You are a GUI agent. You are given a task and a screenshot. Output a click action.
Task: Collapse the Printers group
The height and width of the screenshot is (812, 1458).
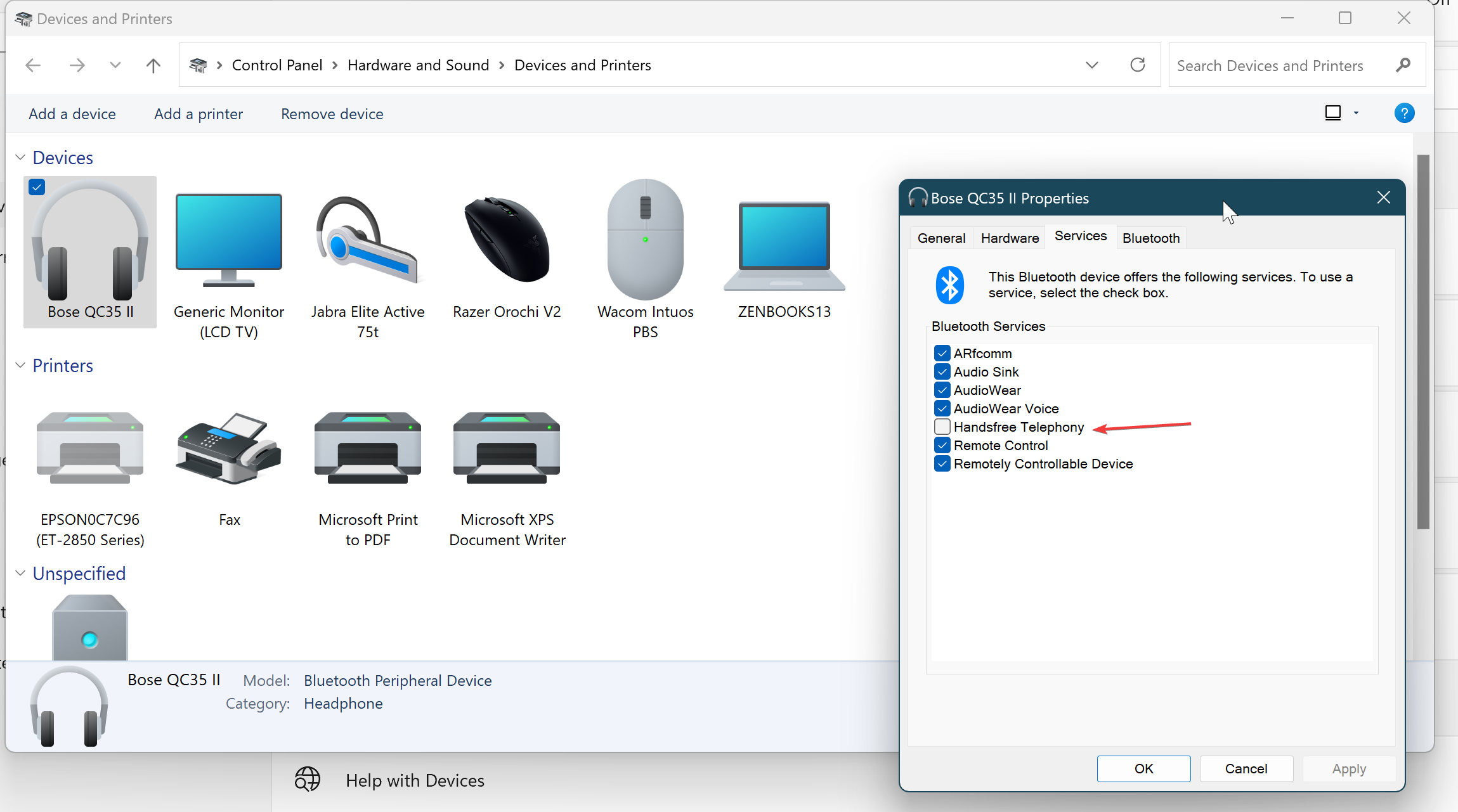[20, 365]
